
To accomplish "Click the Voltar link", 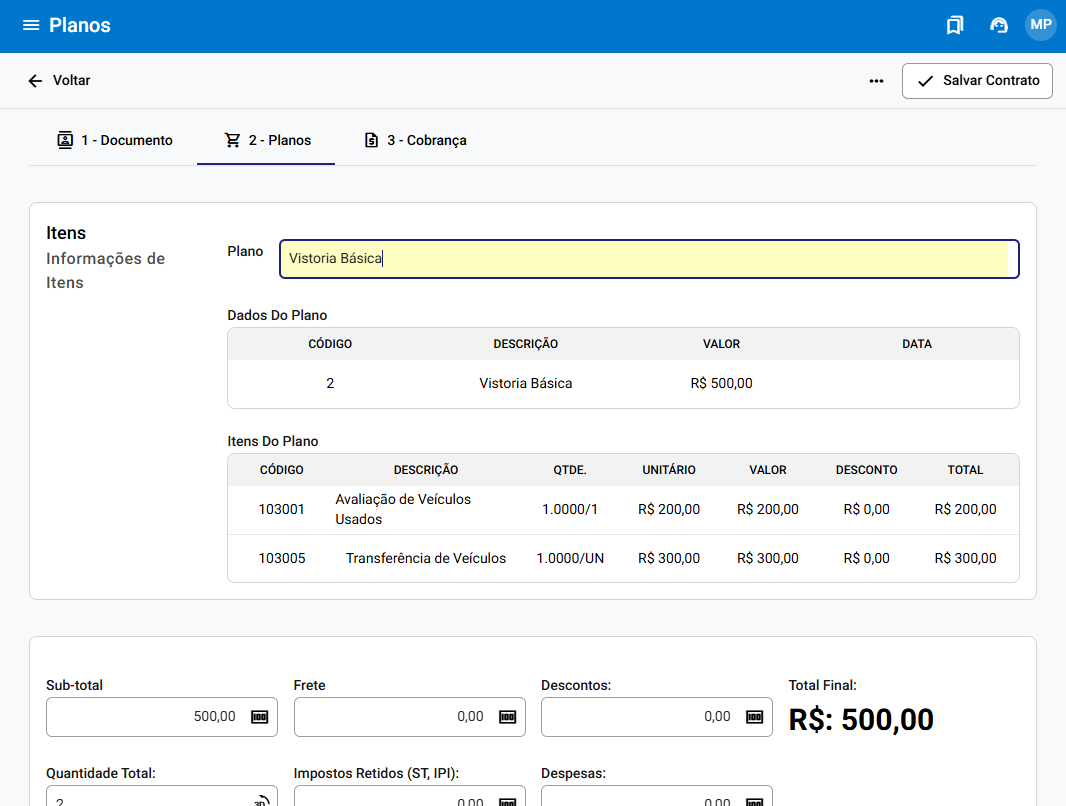I will tap(71, 81).
